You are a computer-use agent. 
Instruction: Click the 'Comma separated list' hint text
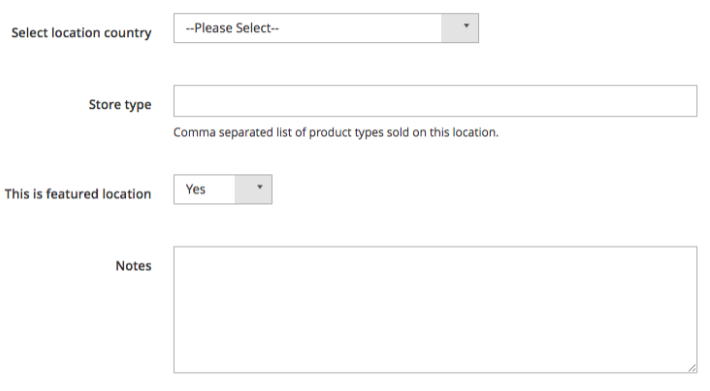[x=336, y=132]
